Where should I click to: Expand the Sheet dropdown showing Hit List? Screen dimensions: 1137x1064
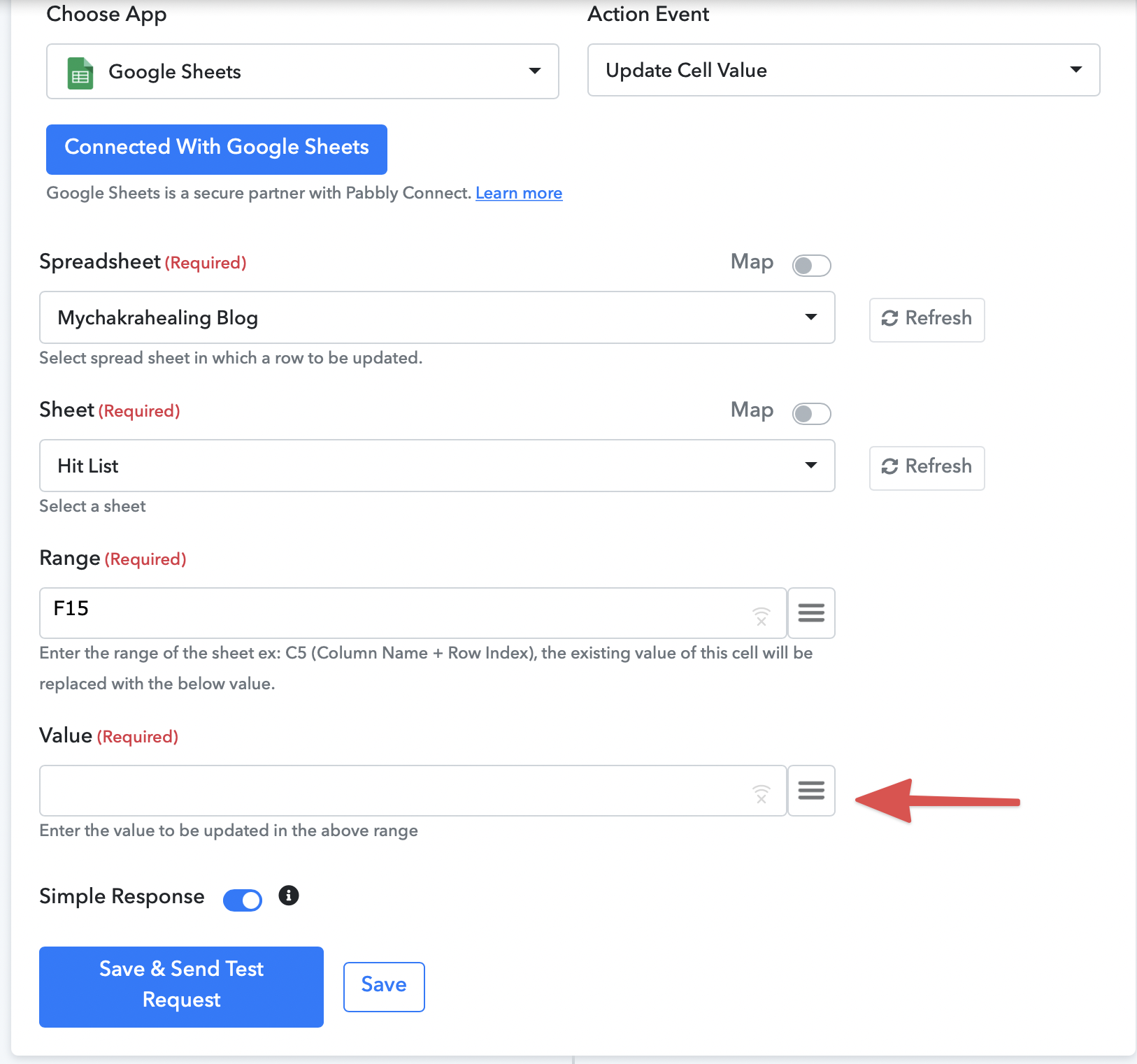tap(437, 466)
